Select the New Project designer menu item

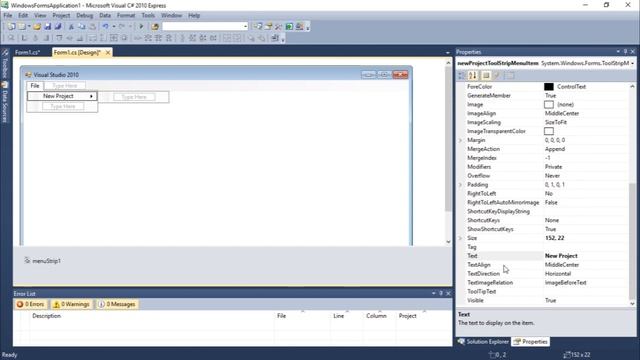point(62,96)
